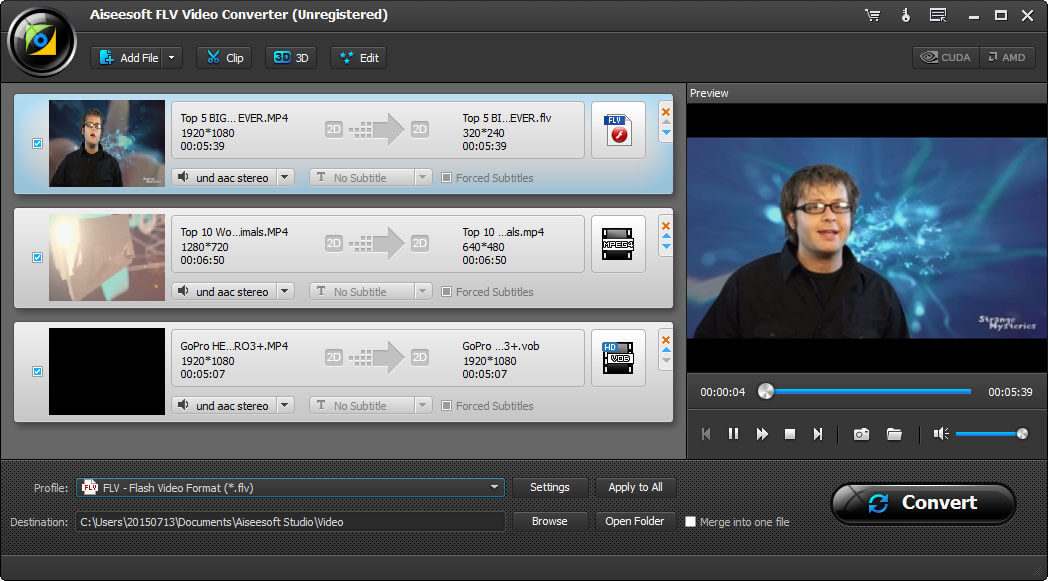Screen dimensions: 1048x581
Task: Click the preview playhead knob
Action: tap(766, 392)
